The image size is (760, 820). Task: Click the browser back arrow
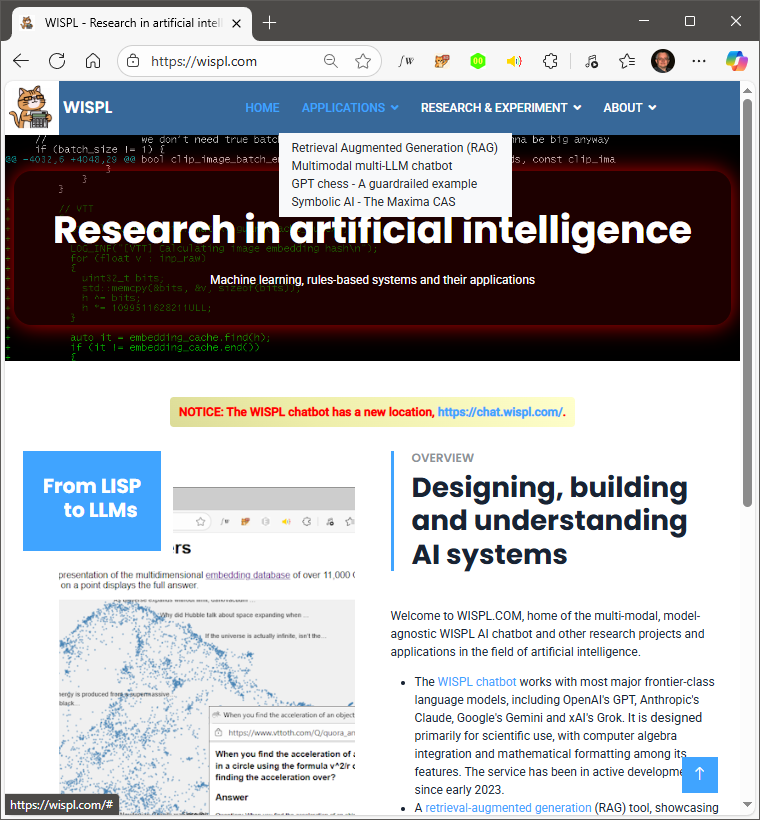tap(21, 61)
